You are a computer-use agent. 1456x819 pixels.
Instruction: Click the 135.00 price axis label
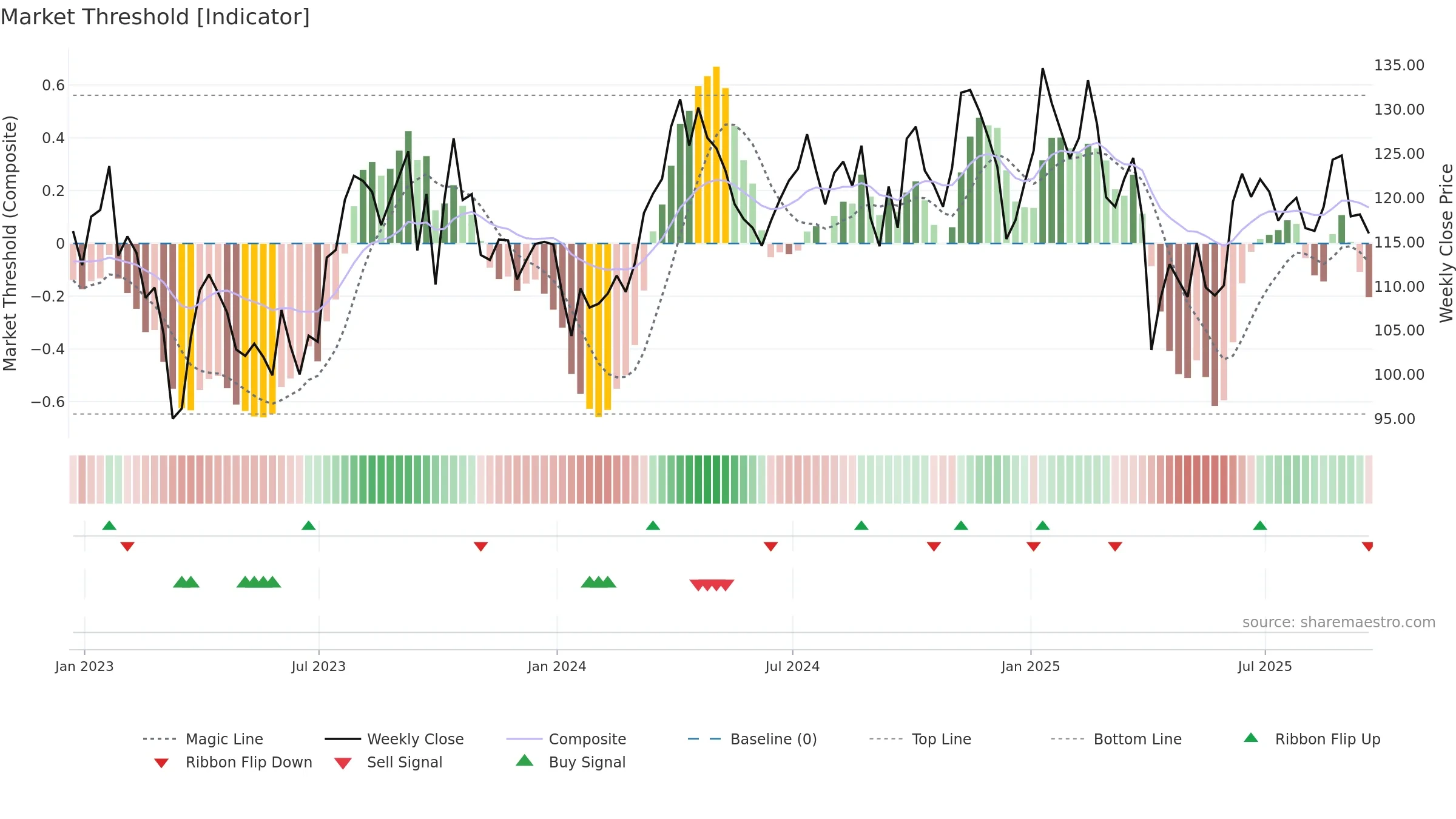pos(1399,66)
